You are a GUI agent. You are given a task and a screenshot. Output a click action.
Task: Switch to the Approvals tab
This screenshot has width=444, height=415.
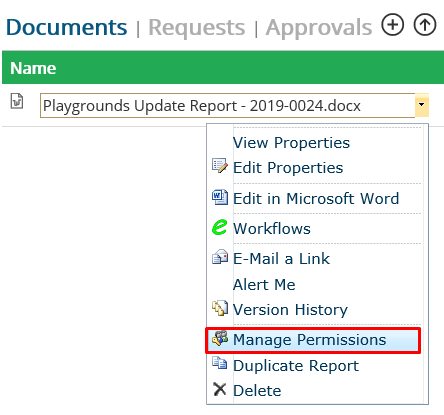pos(319,27)
